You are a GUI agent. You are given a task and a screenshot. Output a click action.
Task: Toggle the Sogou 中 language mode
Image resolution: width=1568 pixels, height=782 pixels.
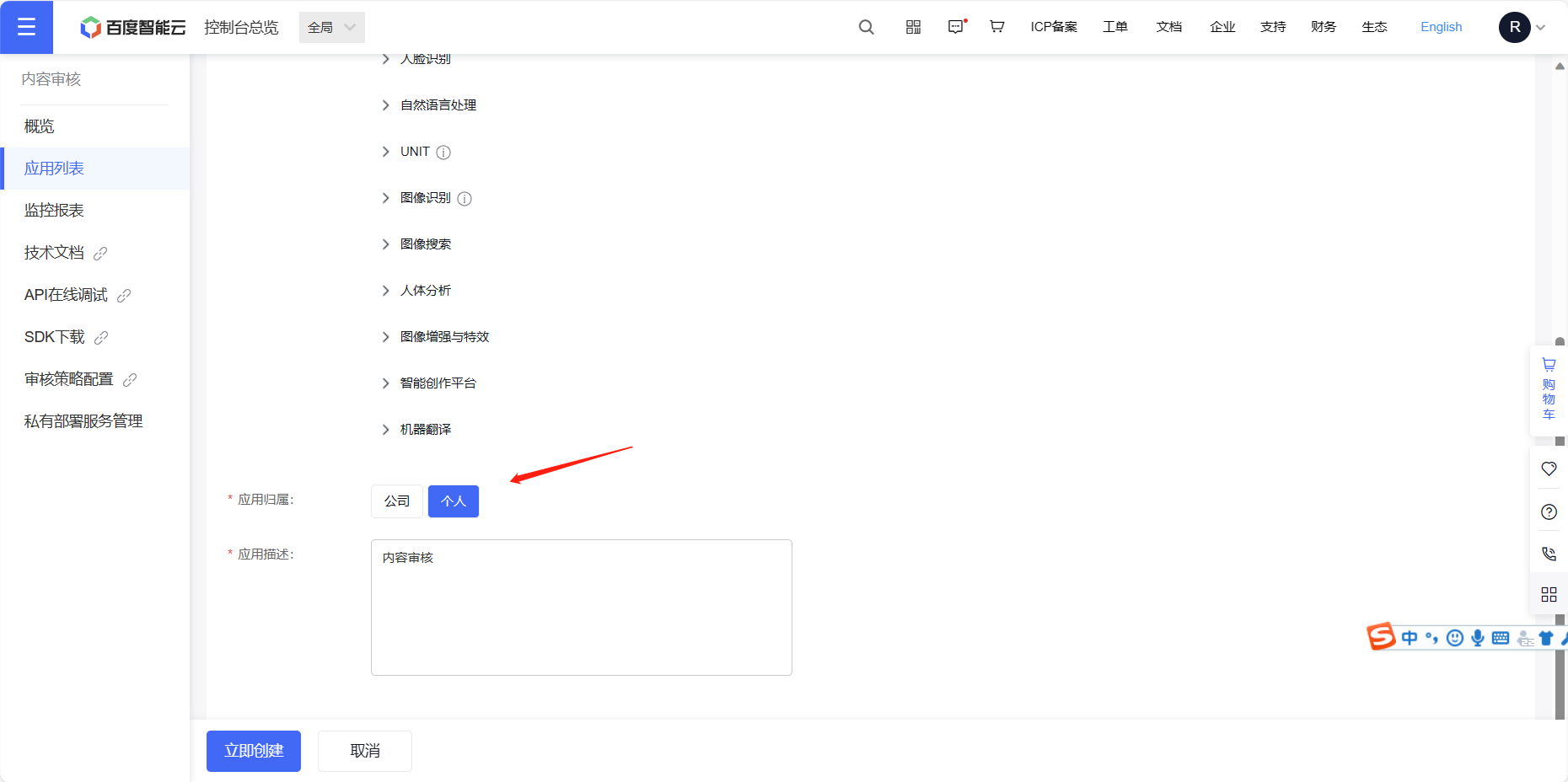(1409, 638)
